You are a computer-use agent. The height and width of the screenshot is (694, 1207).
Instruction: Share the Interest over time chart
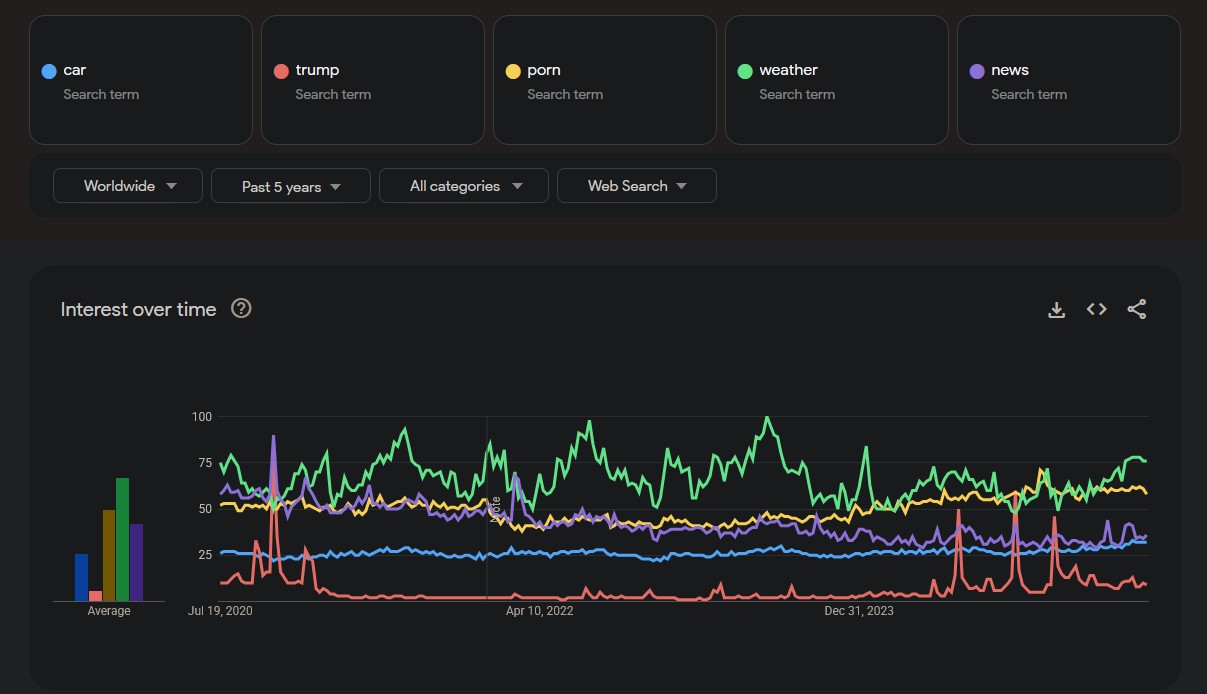[1137, 310]
